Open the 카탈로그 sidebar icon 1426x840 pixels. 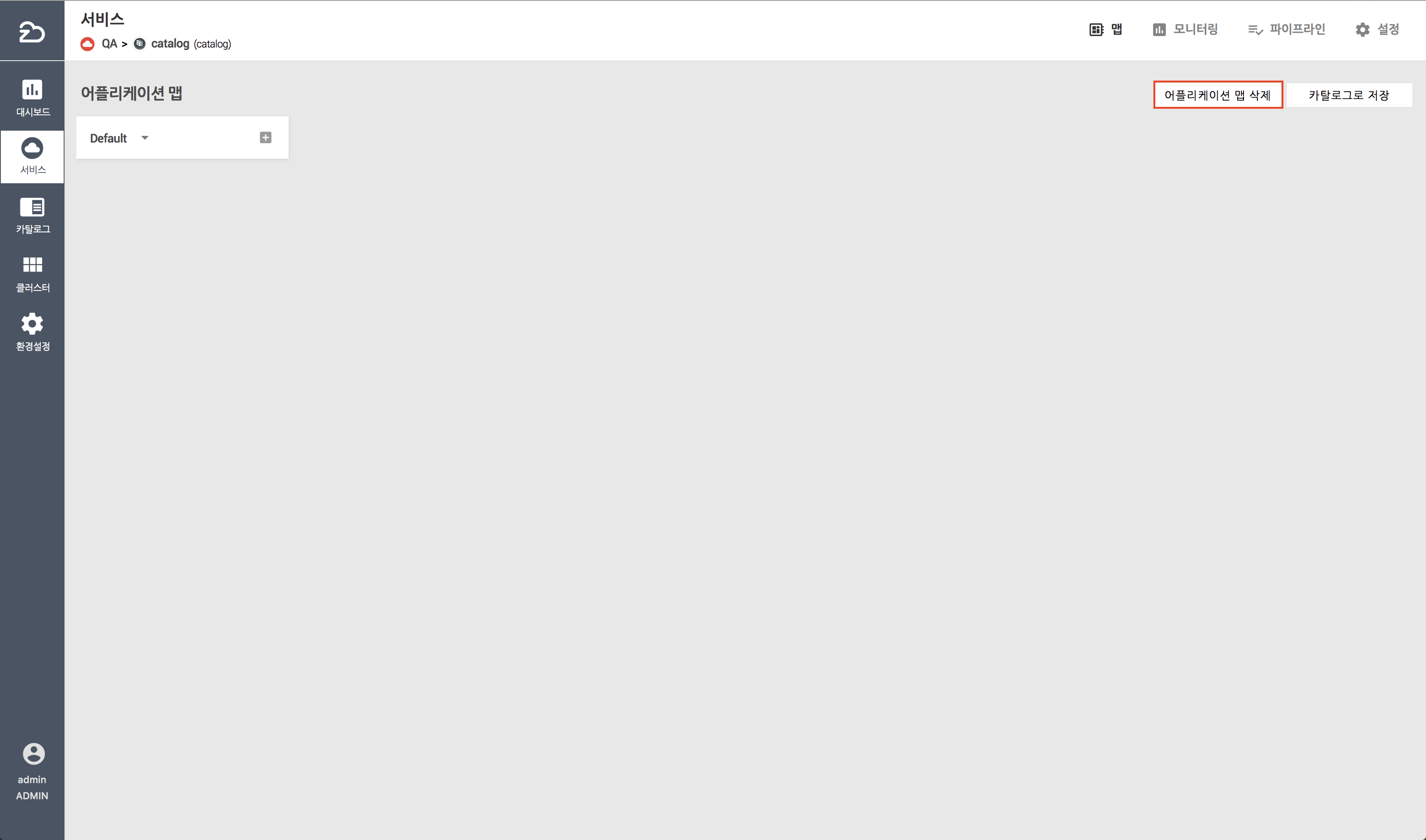coord(32,207)
